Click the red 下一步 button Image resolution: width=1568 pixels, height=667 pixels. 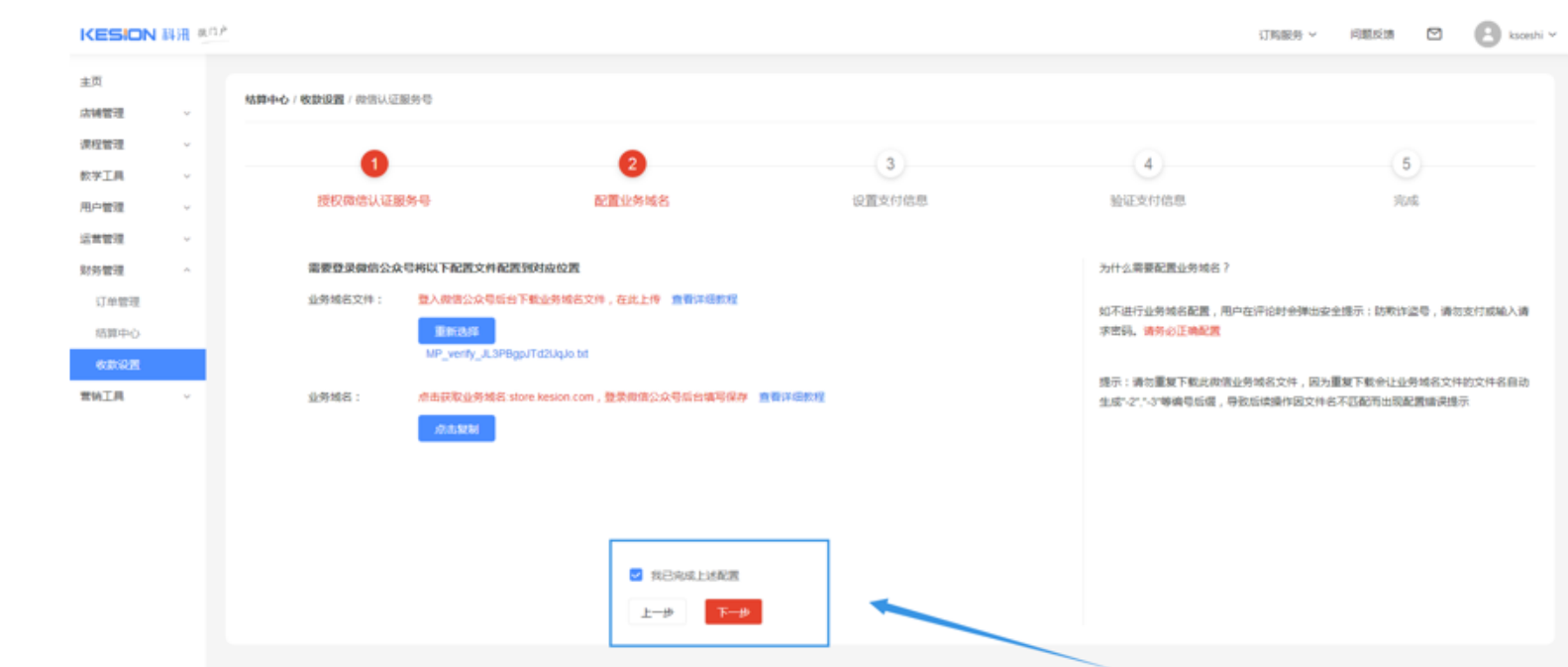[x=733, y=612]
